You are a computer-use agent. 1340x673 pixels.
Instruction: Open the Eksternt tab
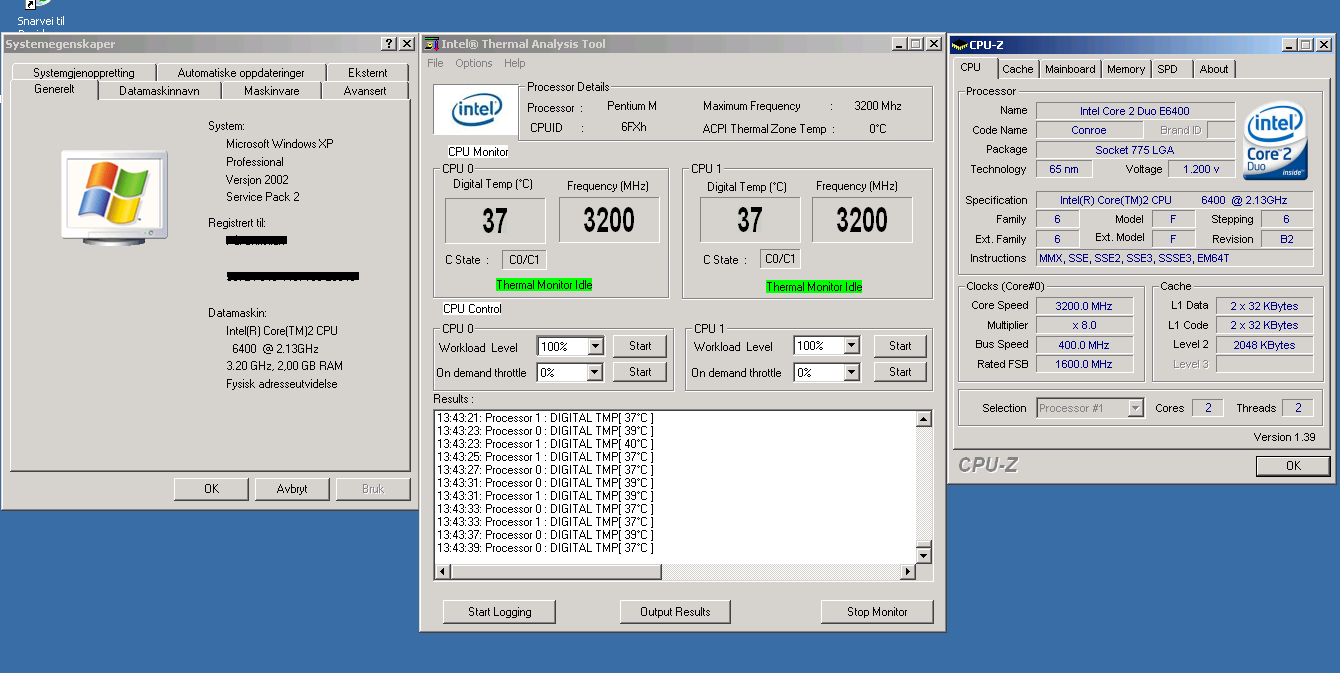[x=368, y=73]
